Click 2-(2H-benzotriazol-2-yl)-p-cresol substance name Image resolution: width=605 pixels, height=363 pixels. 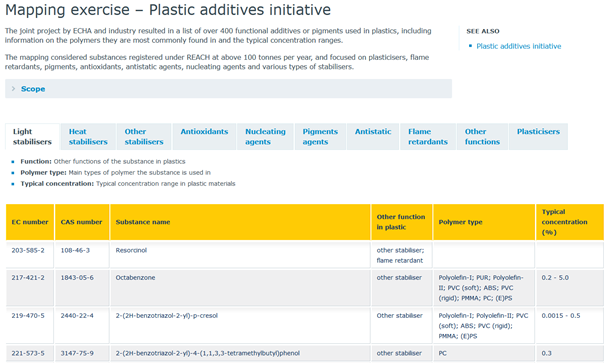(x=167, y=316)
